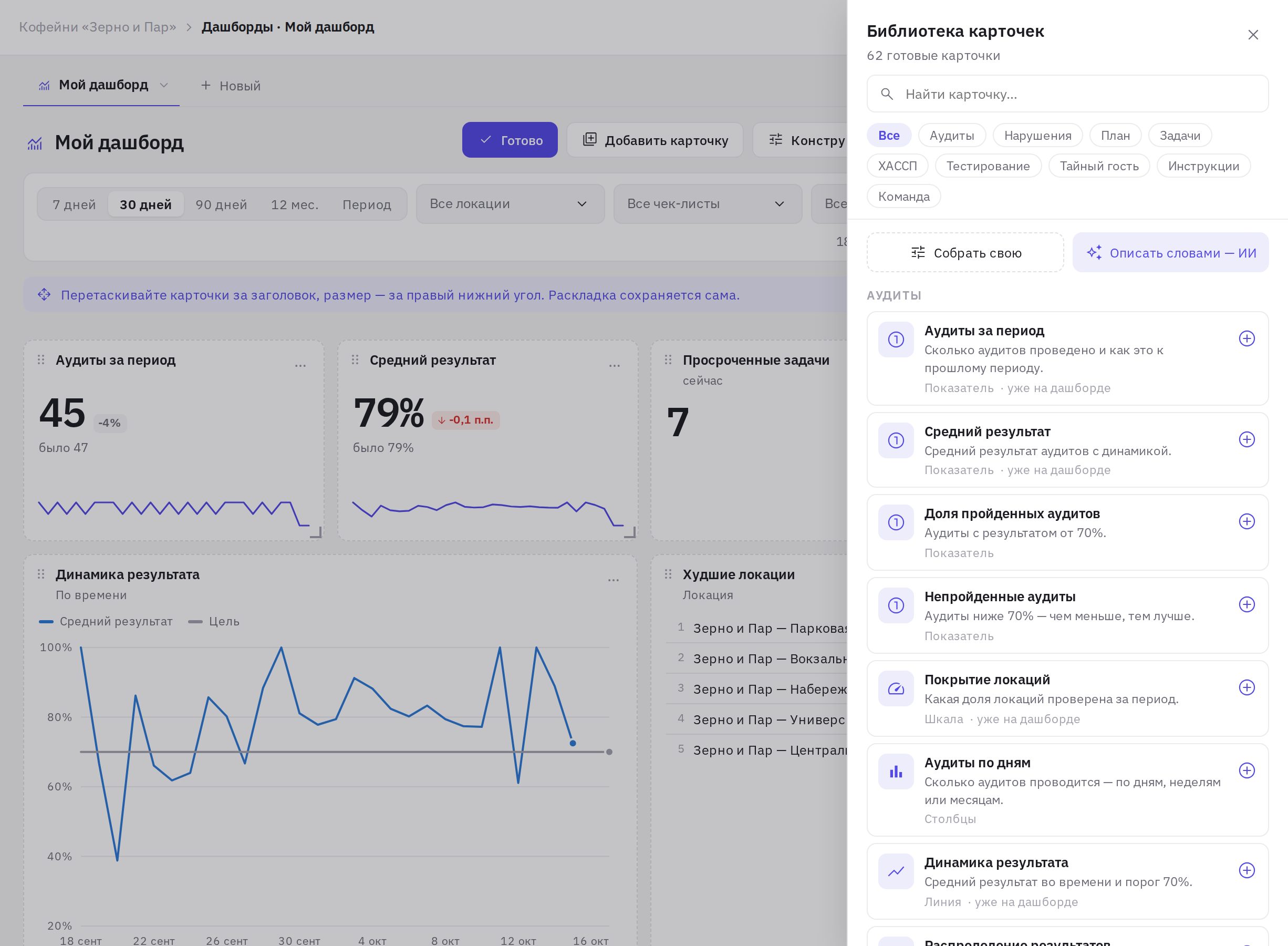Add the "Аудиты за период" library card
The image size is (1288, 946).
click(x=1247, y=338)
